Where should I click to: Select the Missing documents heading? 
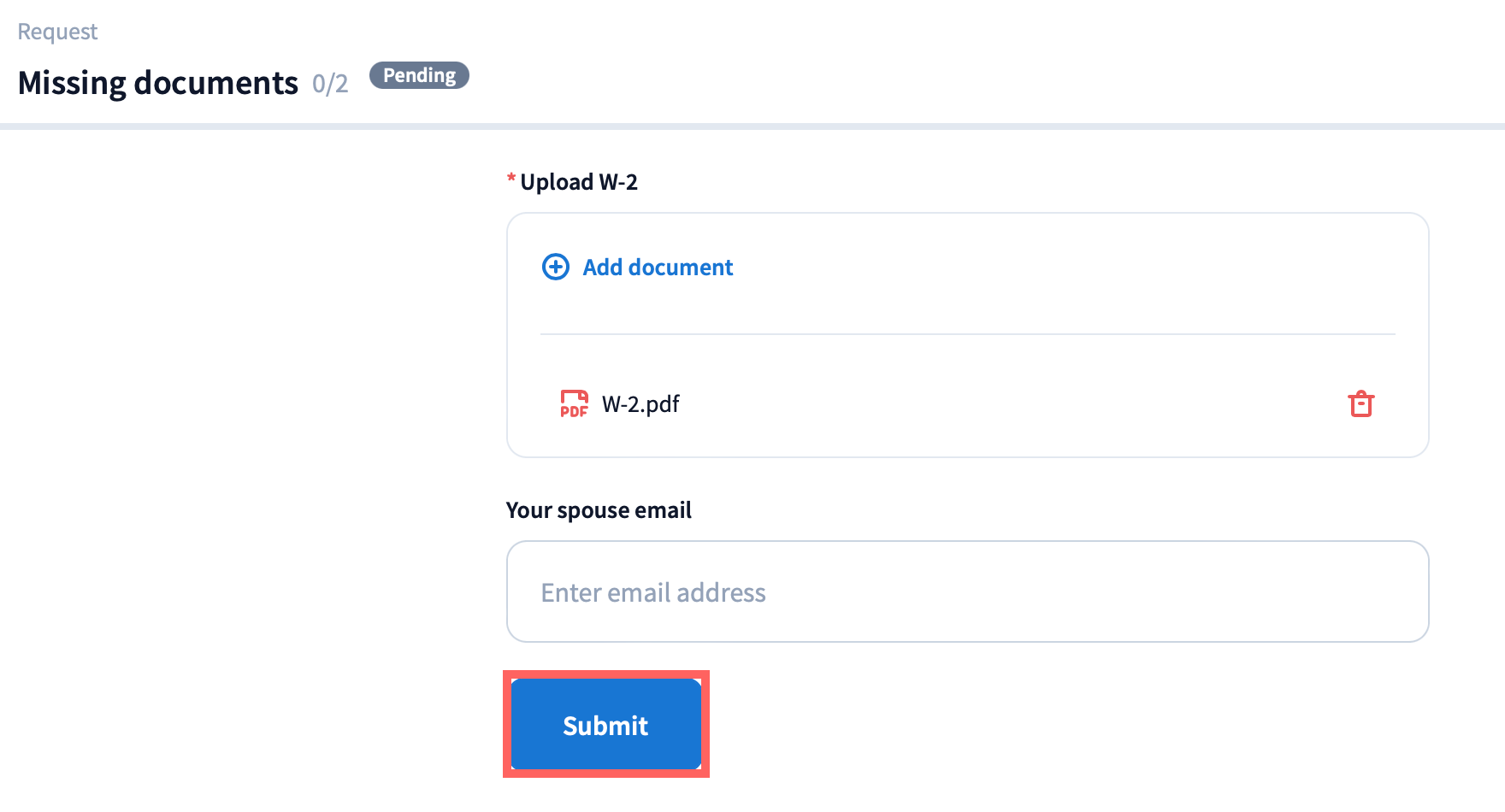(x=158, y=83)
